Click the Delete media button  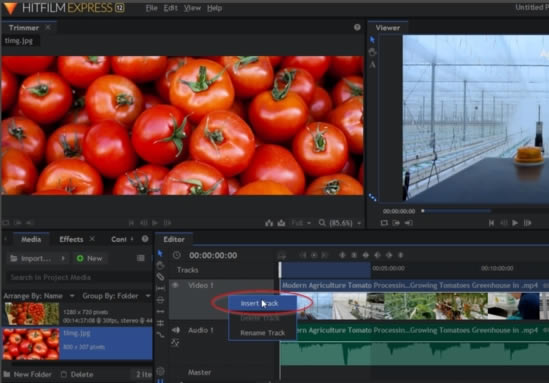click(x=77, y=374)
